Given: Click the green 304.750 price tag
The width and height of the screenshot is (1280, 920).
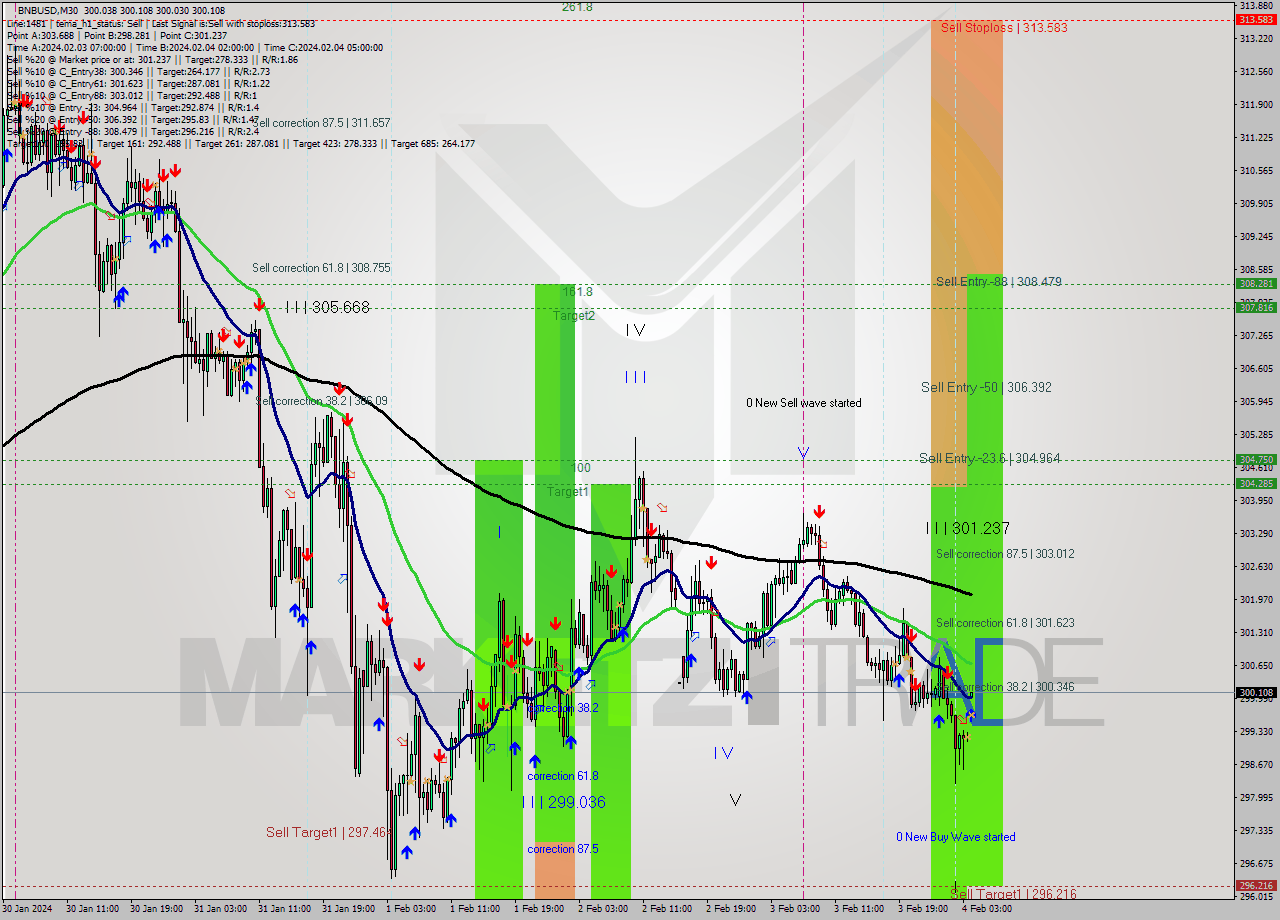Looking at the screenshot, I should 1255,460.
